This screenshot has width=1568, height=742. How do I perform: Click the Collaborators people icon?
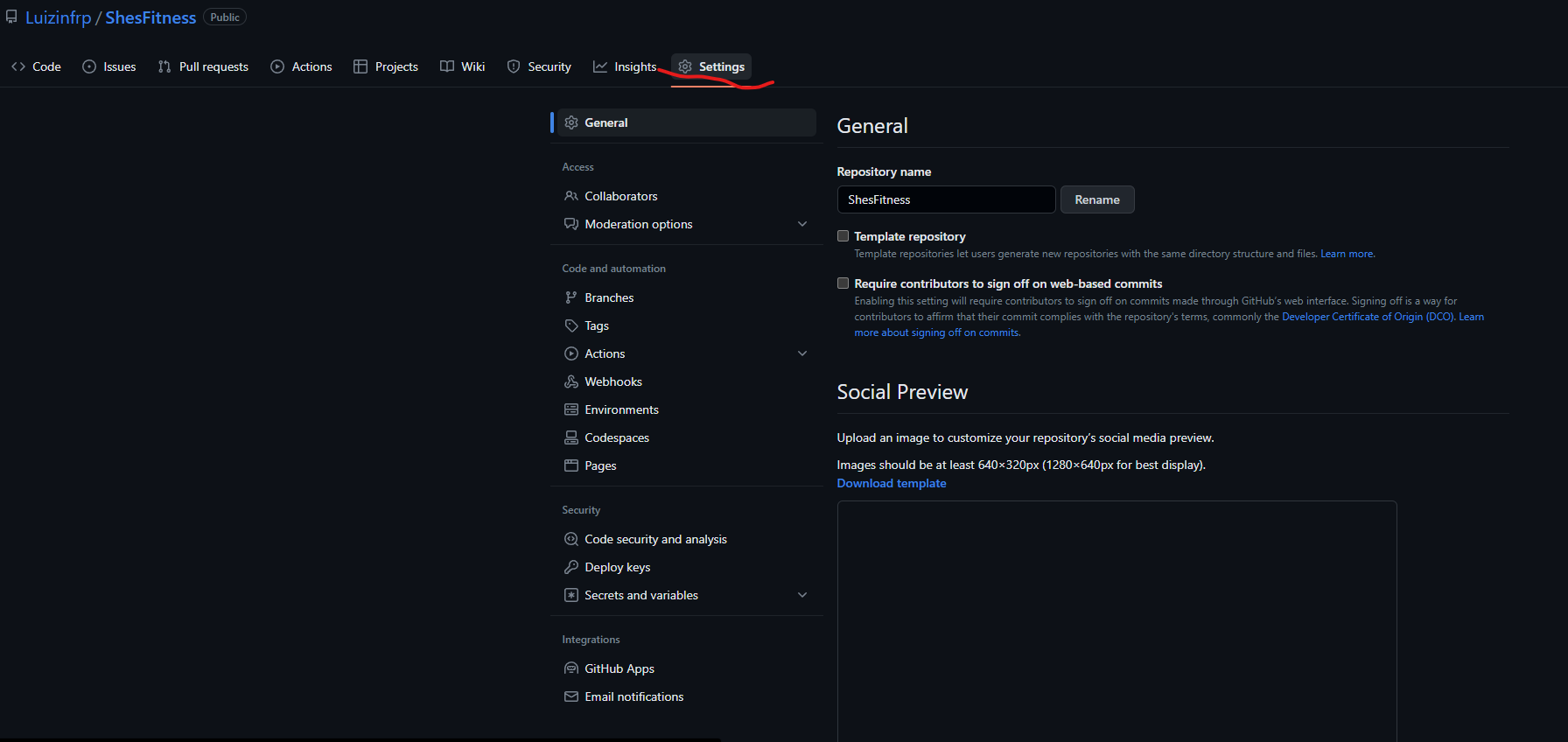pos(571,196)
